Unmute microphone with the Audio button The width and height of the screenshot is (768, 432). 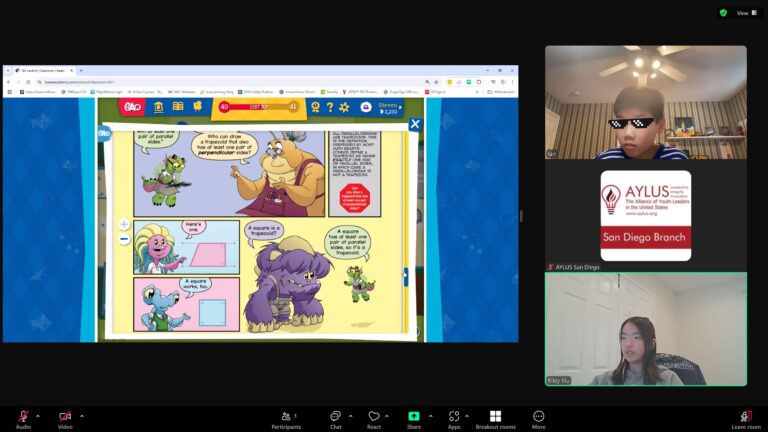(23, 419)
